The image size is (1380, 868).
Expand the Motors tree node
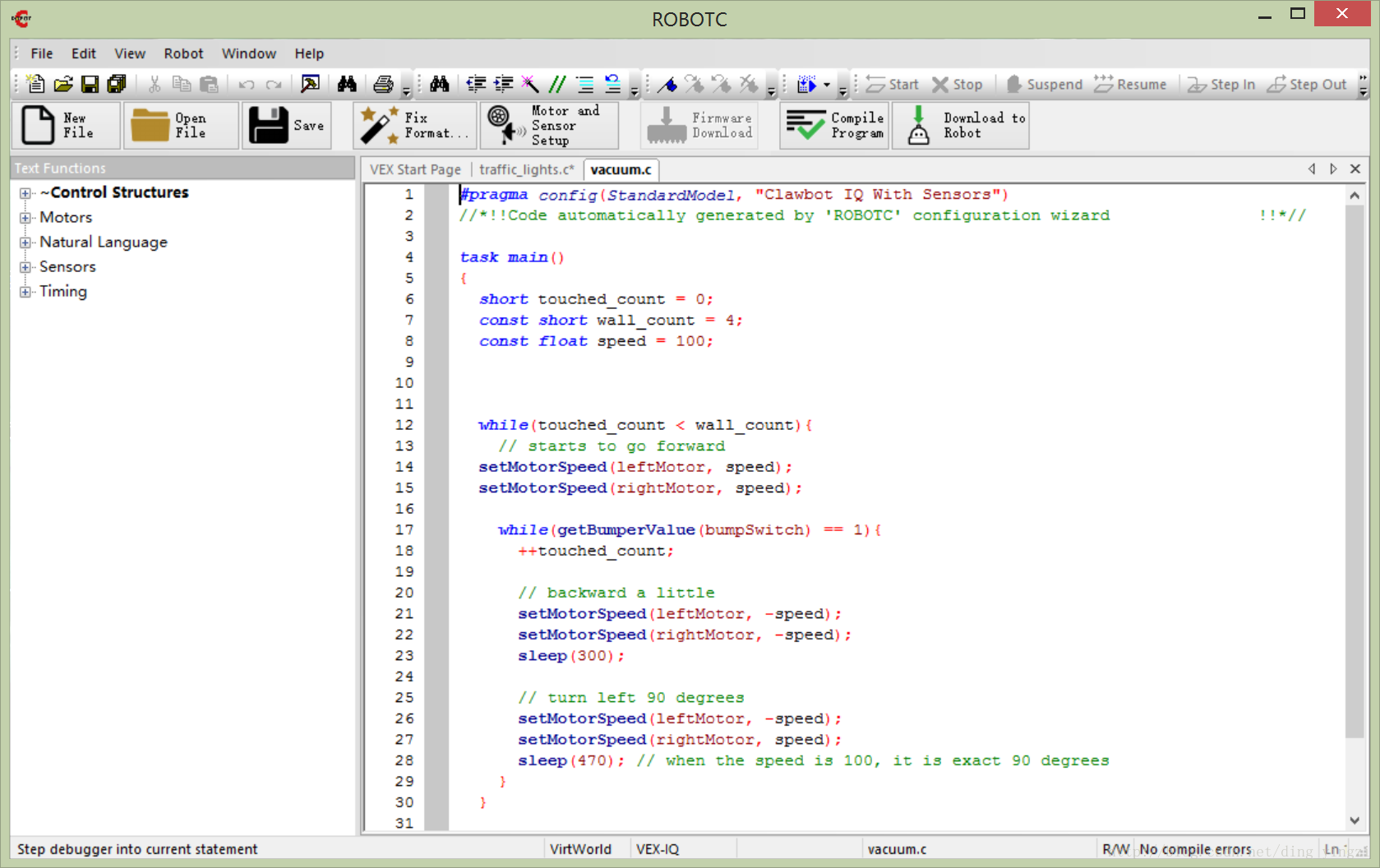pos(25,218)
